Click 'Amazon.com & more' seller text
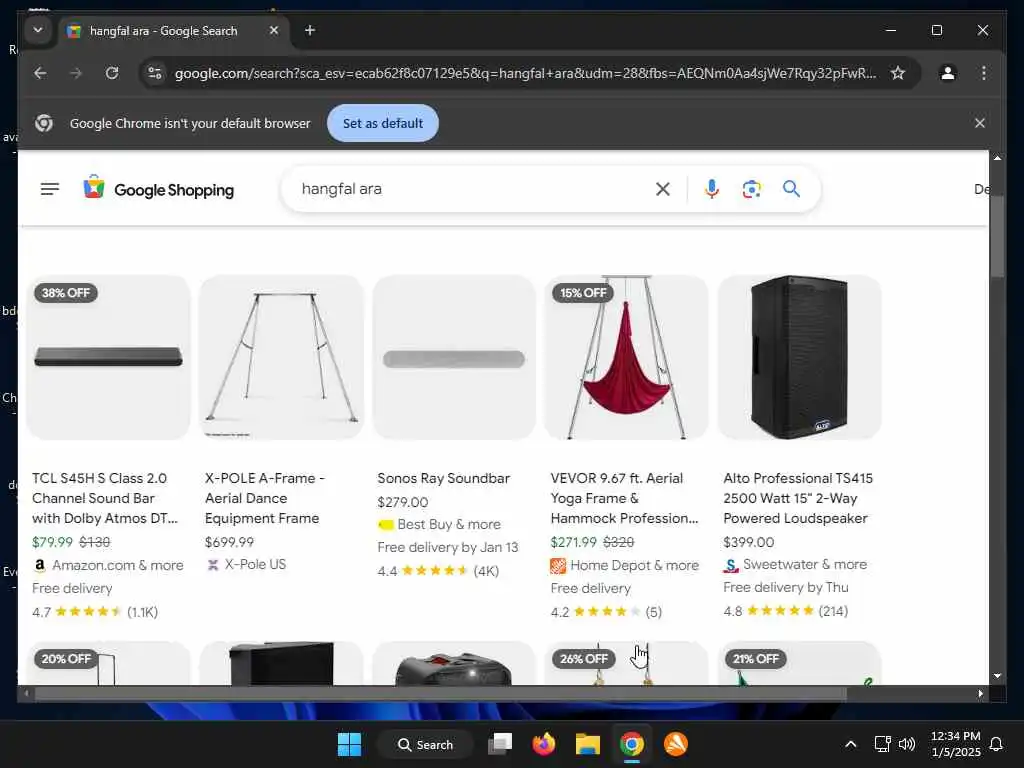 click(118, 565)
